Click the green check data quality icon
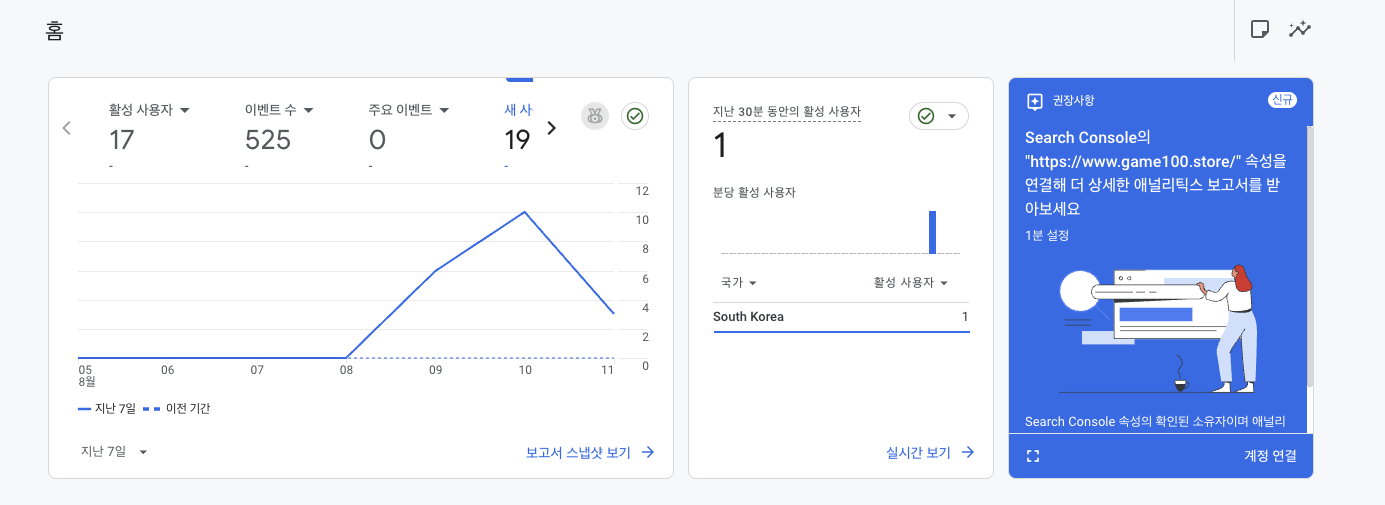This screenshot has height=505, width=1385. pos(635,116)
